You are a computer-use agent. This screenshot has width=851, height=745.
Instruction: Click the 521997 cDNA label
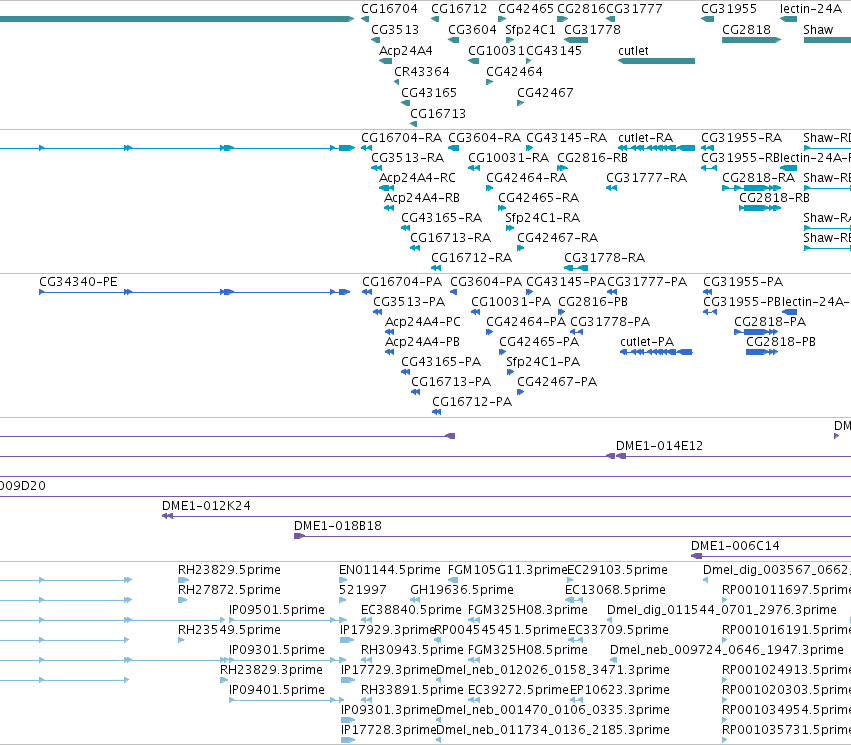pyautogui.click(x=363, y=590)
